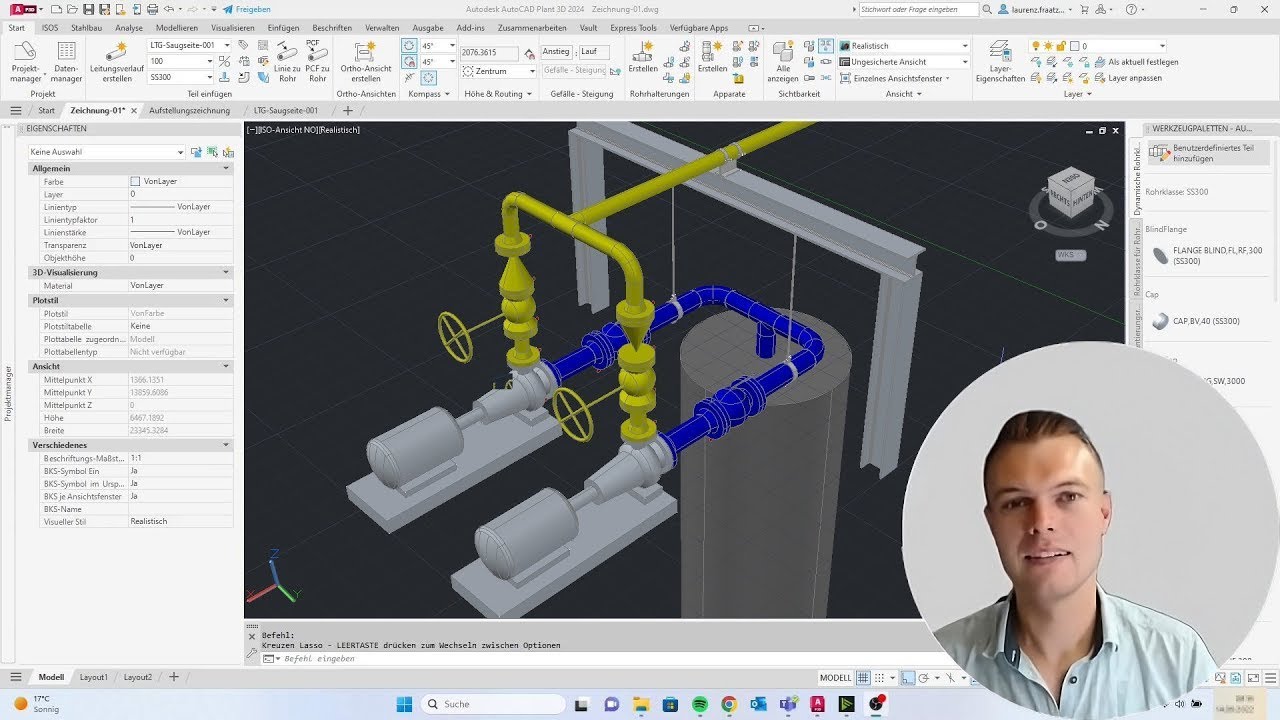Open Chrome from the taskbar
Image resolution: width=1280 pixels, height=720 pixels.
click(x=729, y=704)
